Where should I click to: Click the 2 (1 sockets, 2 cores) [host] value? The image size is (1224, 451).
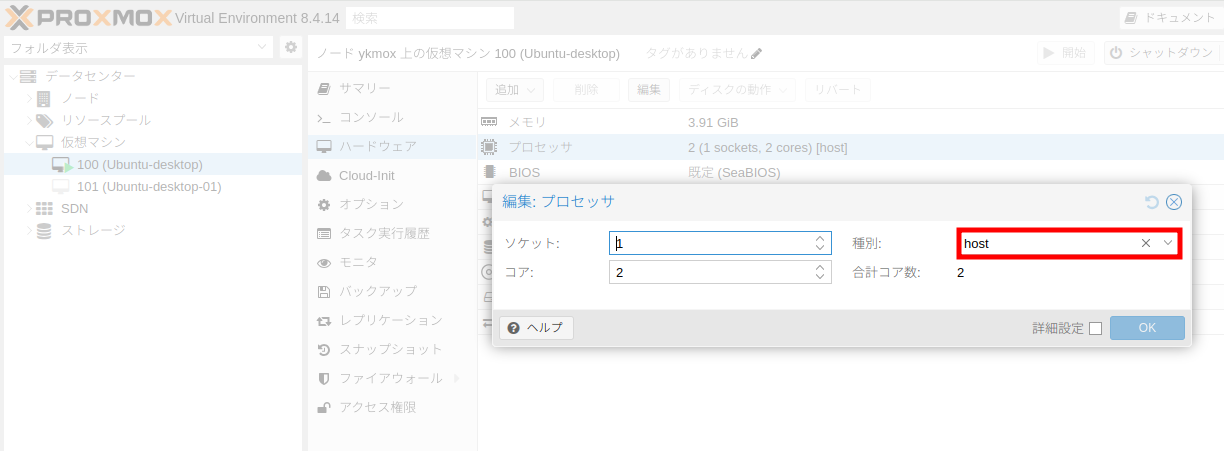coord(768,147)
